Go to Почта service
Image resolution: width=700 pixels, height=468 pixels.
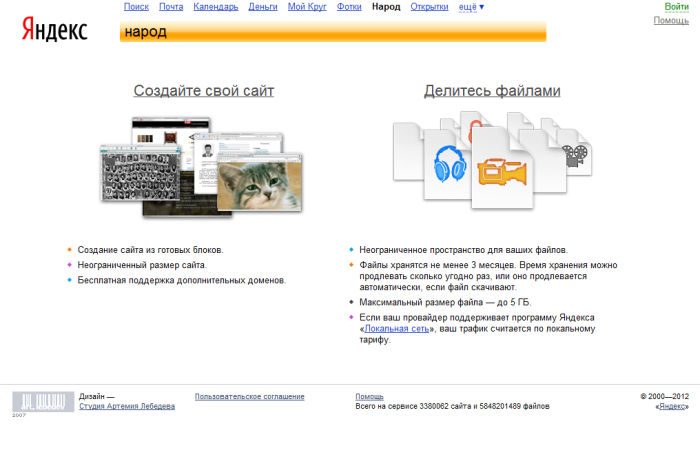pos(171,7)
